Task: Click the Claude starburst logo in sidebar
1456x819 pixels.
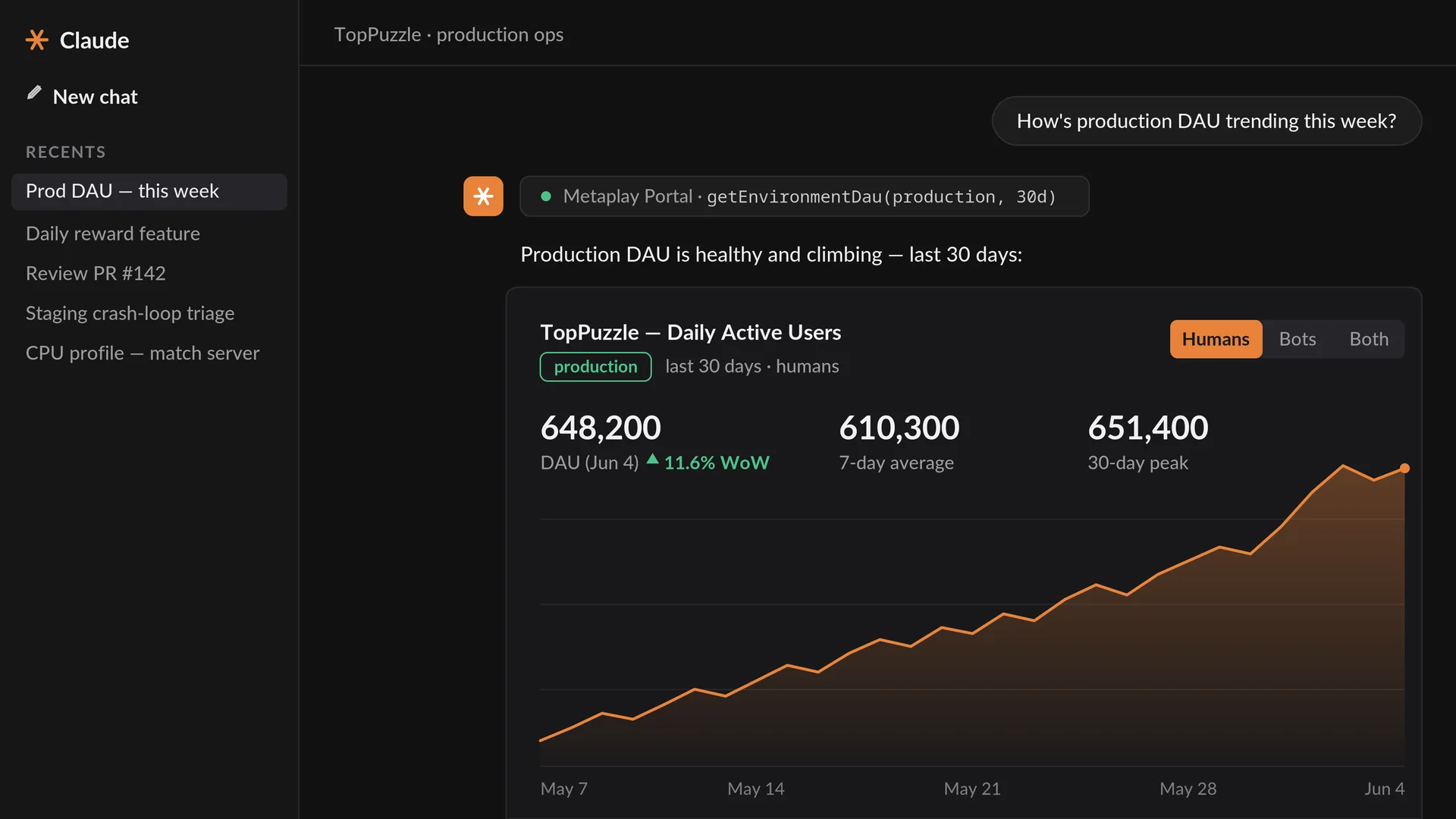Action: (x=36, y=39)
